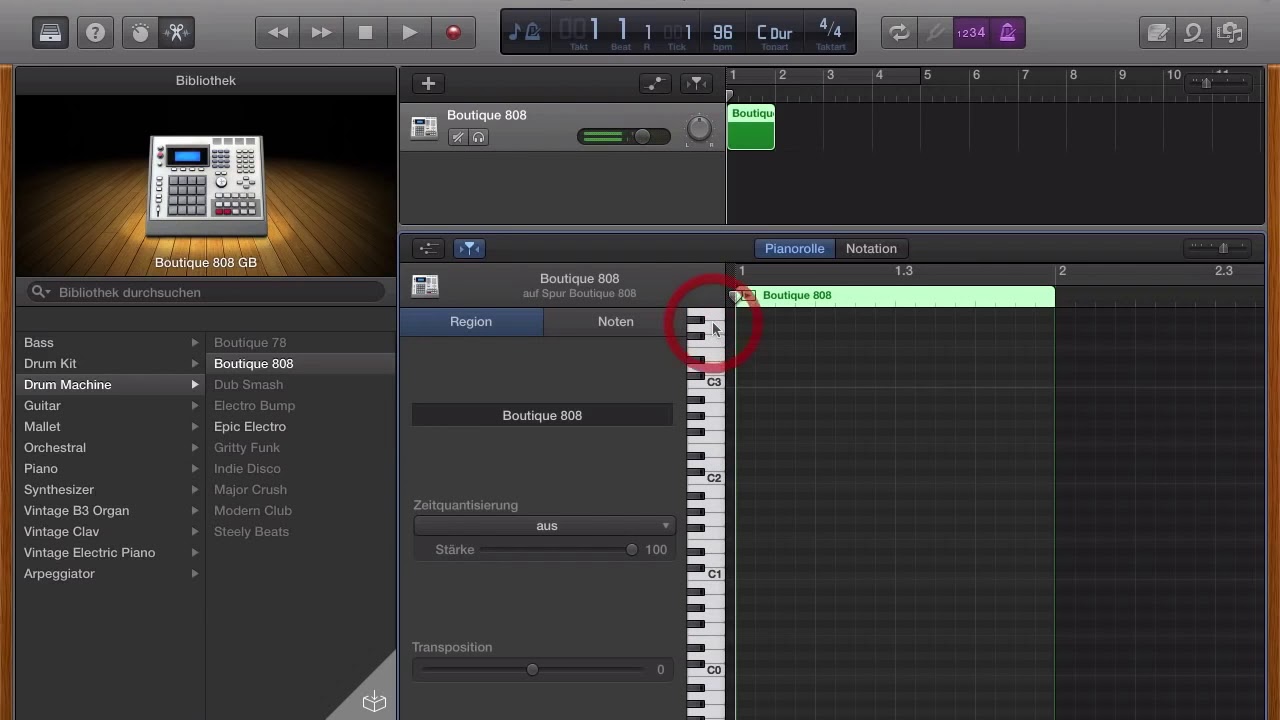Click the editor horizontal zoom slider
The width and height of the screenshot is (1280, 720).
click(1221, 248)
